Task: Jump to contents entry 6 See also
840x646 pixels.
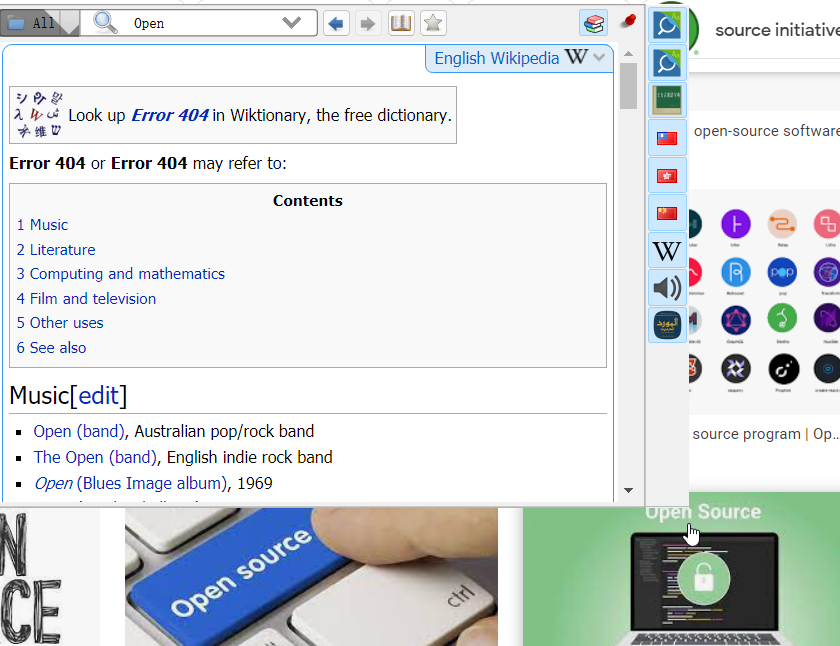Action: tap(51, 348)
